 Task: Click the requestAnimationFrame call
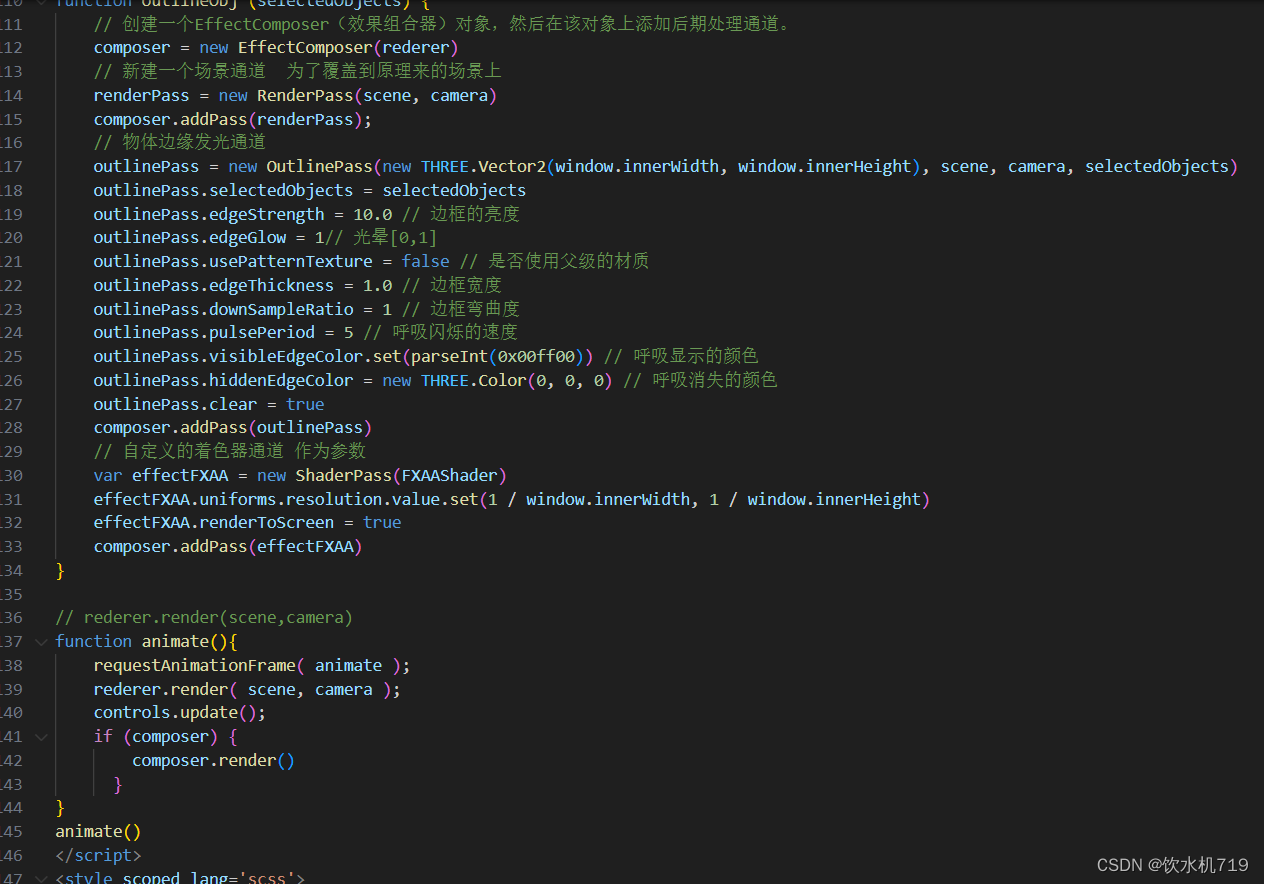(252, 665)
